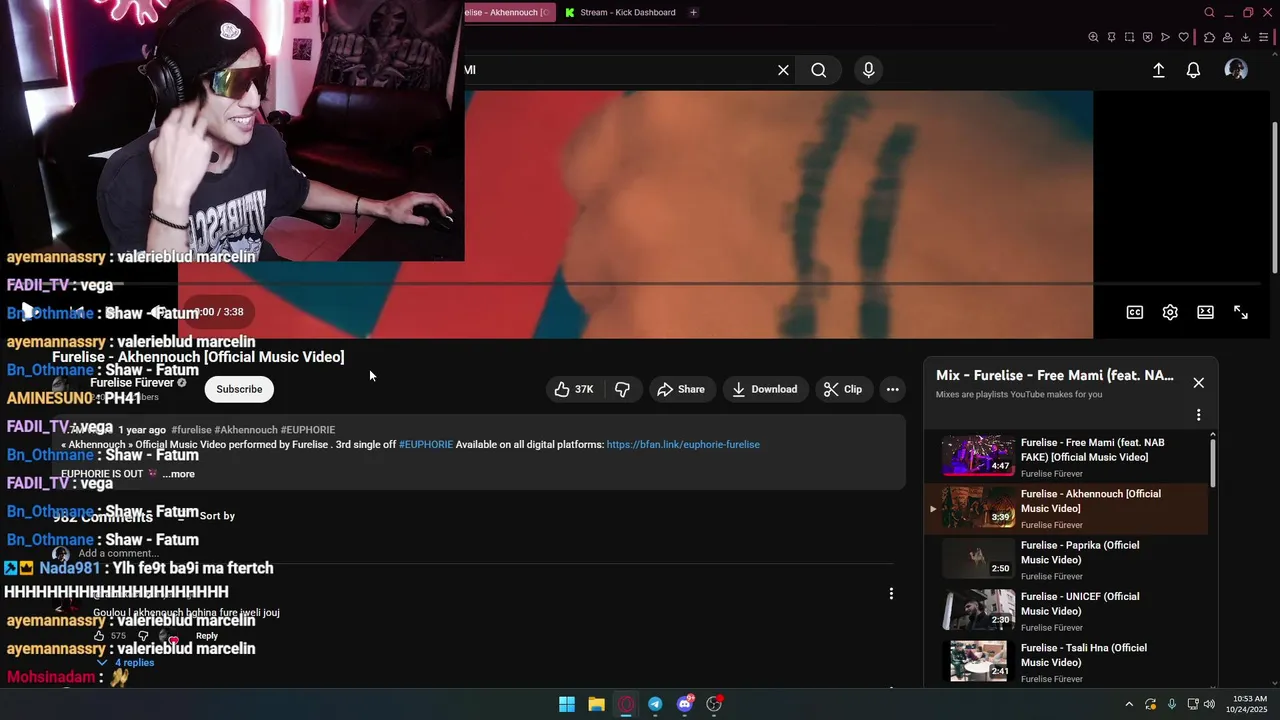Clear the YouTube search box with X
This screenshot has height=720, width=1280.
[783, 70]
